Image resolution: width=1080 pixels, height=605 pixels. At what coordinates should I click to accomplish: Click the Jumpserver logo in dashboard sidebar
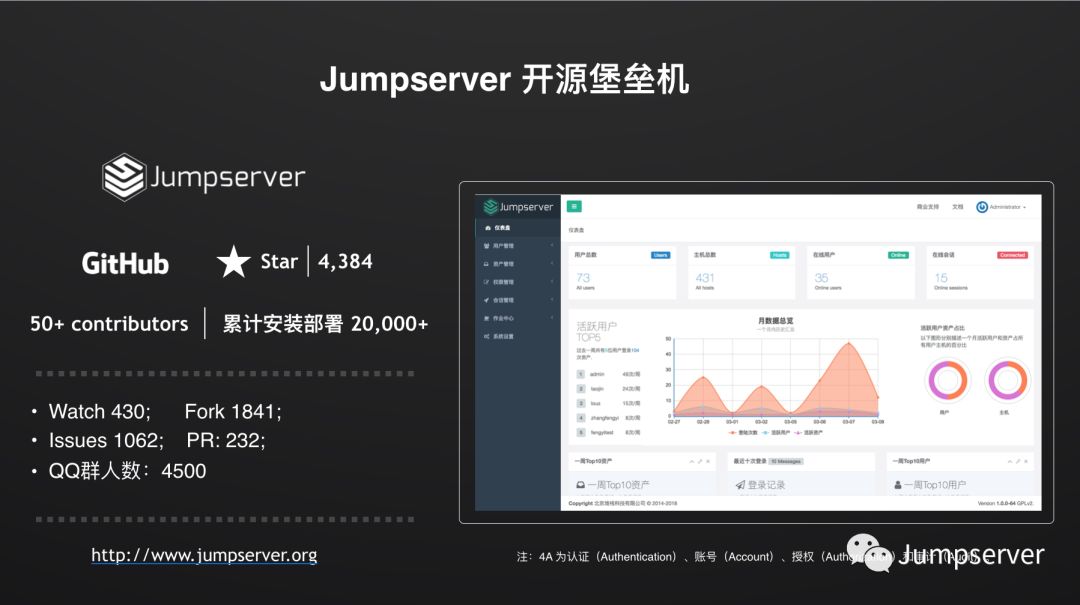coord(518,207)
